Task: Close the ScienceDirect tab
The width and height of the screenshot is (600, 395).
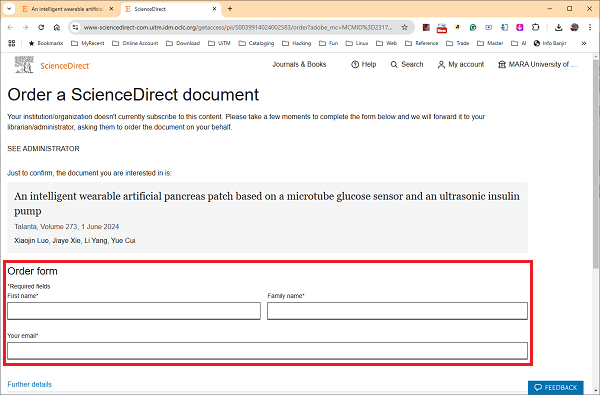Action: click(215, 9)
